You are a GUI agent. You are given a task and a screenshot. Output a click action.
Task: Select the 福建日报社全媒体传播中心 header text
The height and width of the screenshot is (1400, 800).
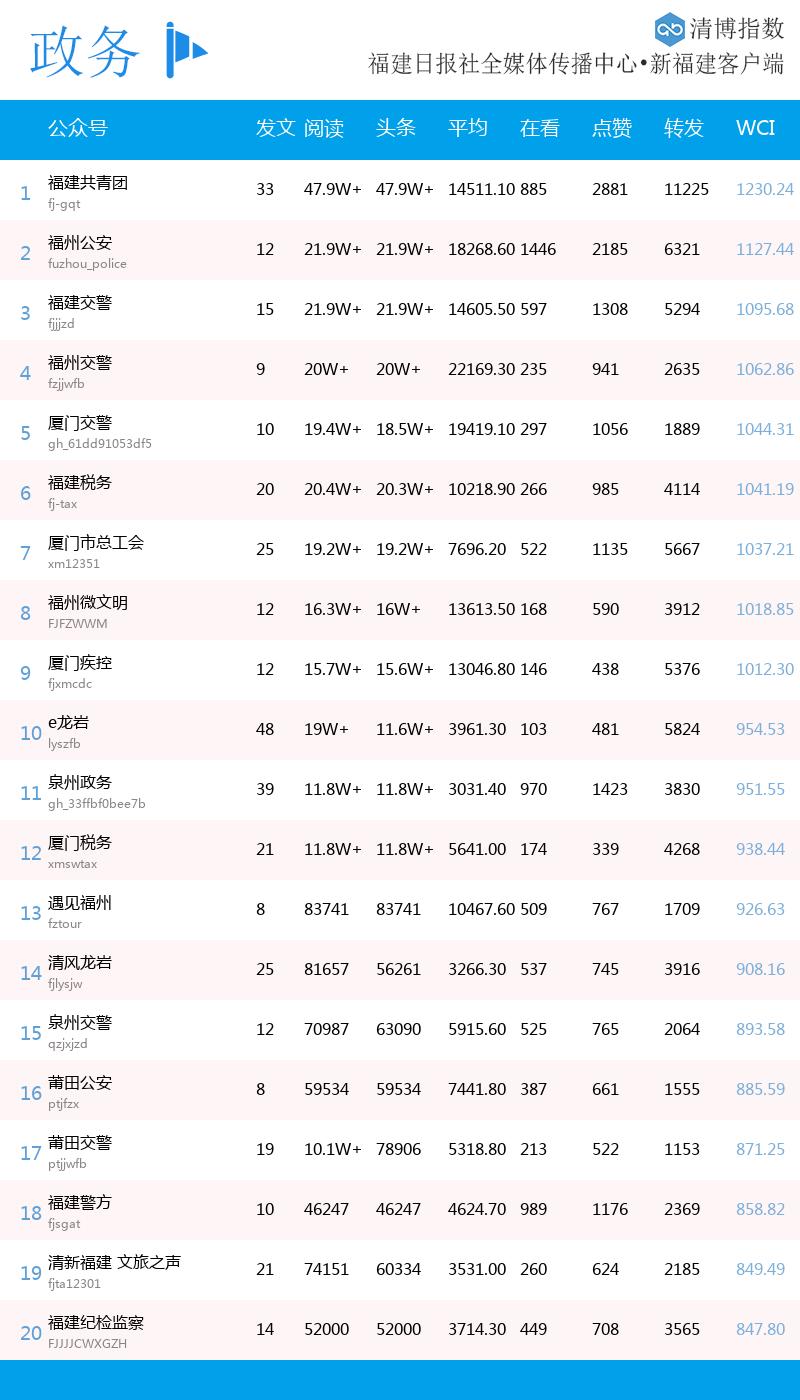click(x=503, y=65)
